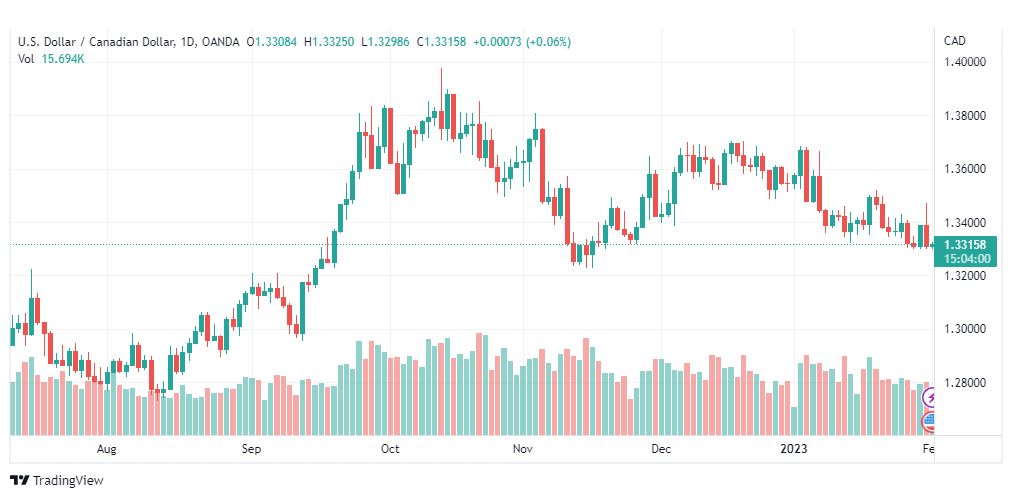
Task: Click the 1.40000 price axis label
Action: click(965, 62)
